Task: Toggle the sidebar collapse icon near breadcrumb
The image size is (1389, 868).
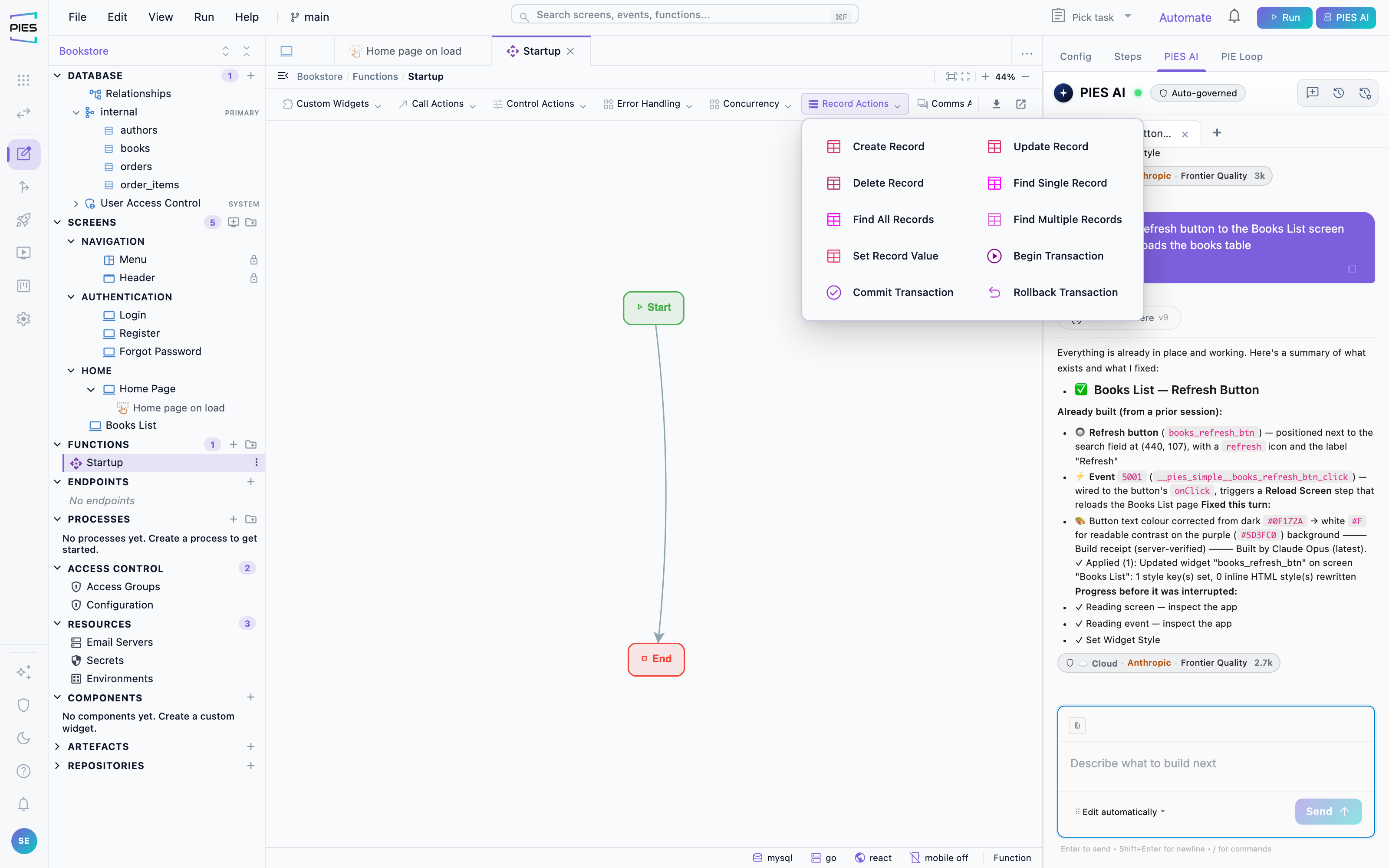Action: click(283, 76)
